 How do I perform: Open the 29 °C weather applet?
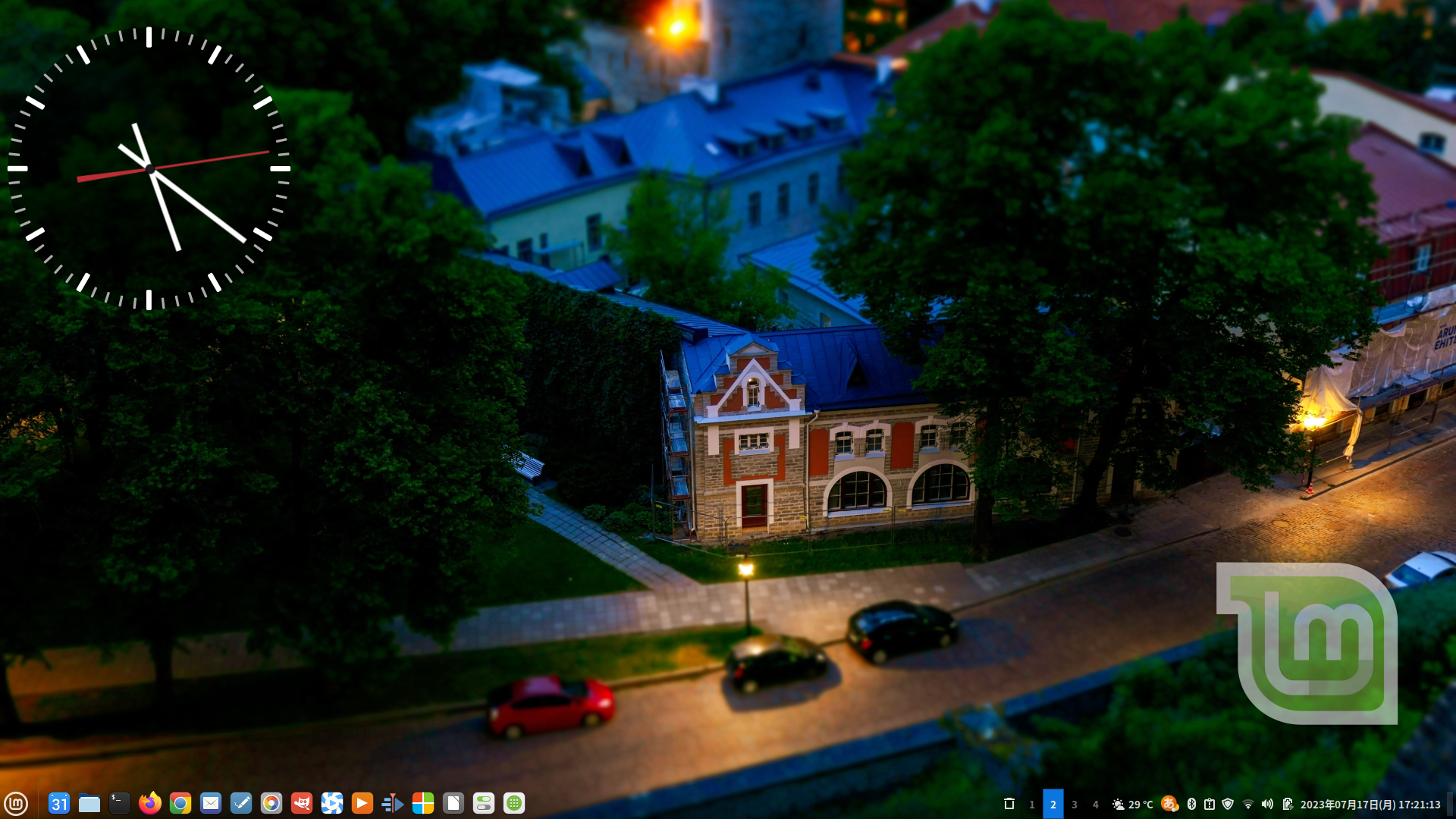pos(1133,805)
